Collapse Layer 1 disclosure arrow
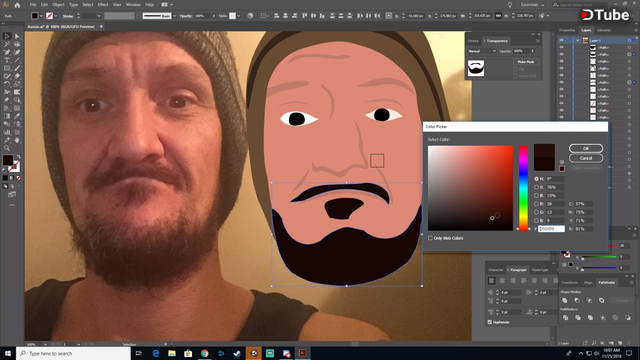Viewport: 640px width, 360px height. point(578,40)
